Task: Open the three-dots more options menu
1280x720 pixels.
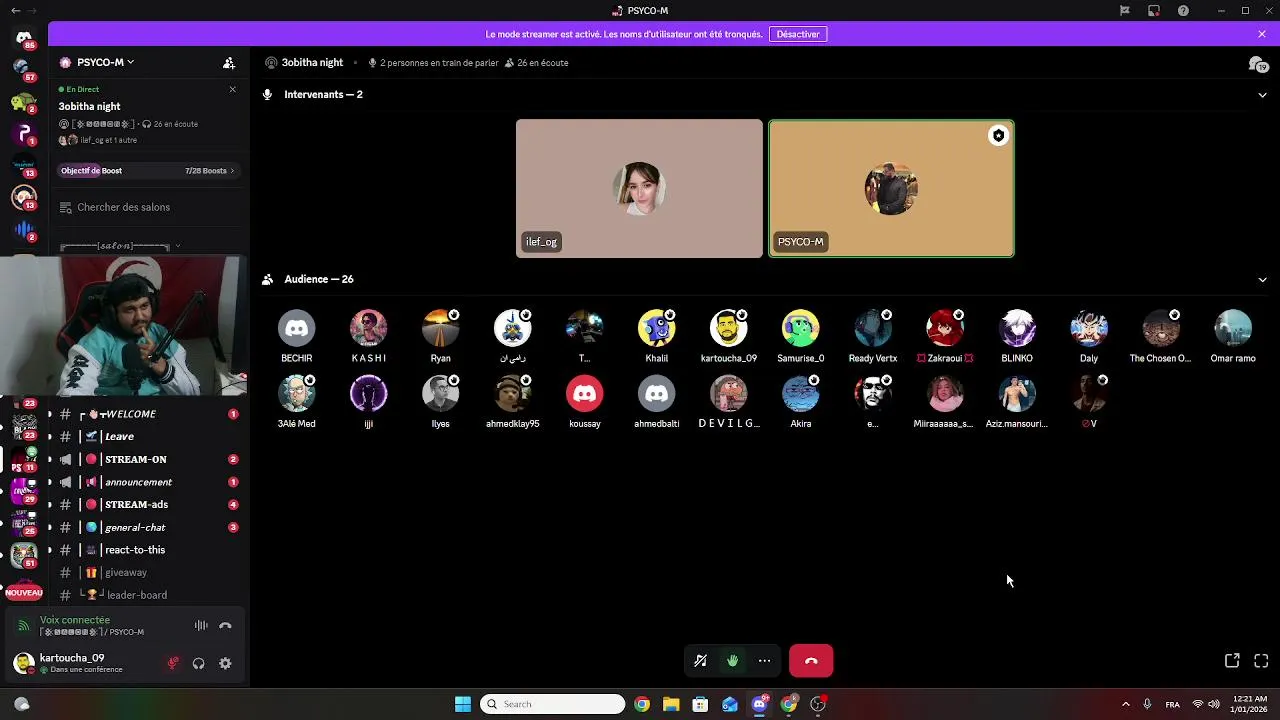Action: coord(765,661)
